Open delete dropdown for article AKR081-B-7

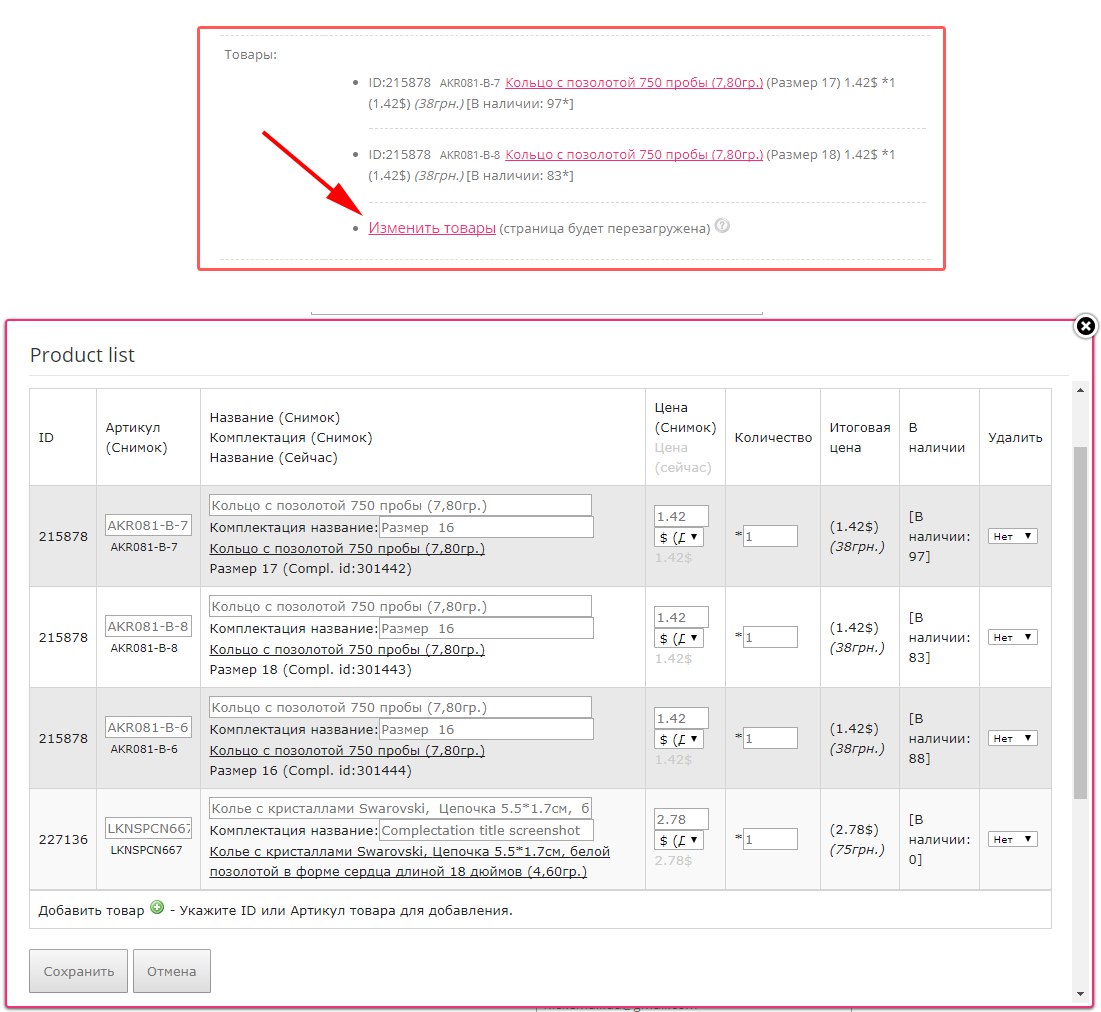click(1013, 537)
